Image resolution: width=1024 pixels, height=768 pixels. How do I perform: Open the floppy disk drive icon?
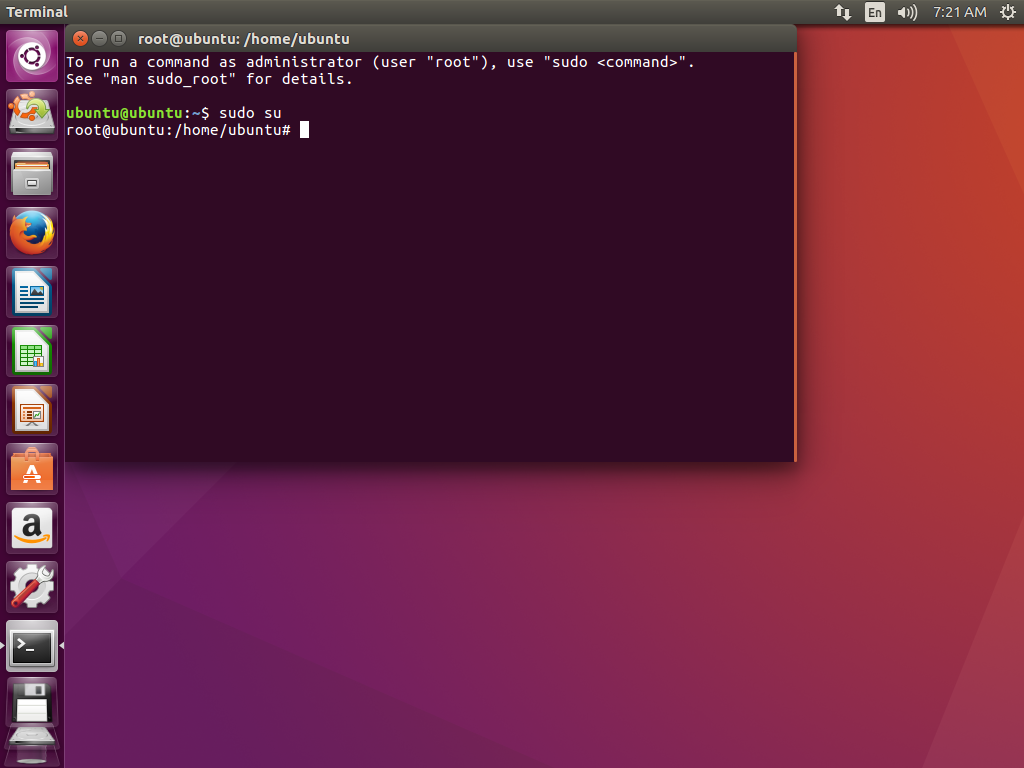[32, 702]
